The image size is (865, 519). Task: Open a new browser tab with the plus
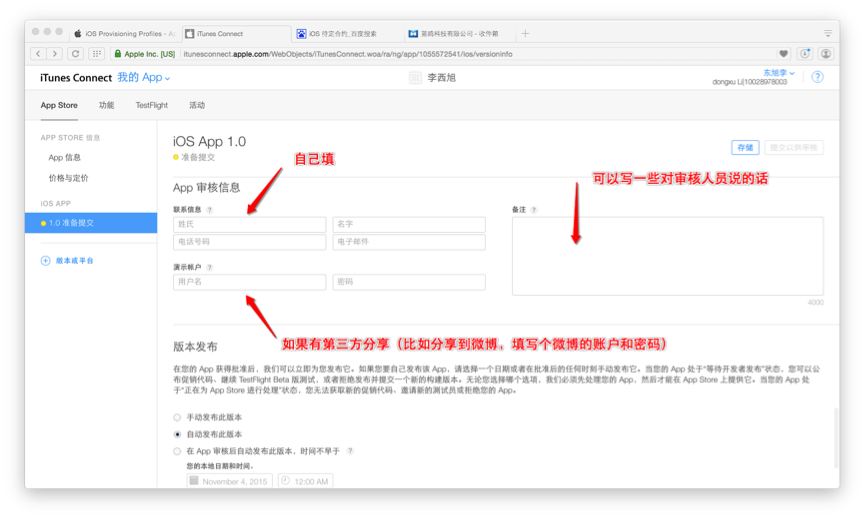pyautogui.click(x=525, y=34)
